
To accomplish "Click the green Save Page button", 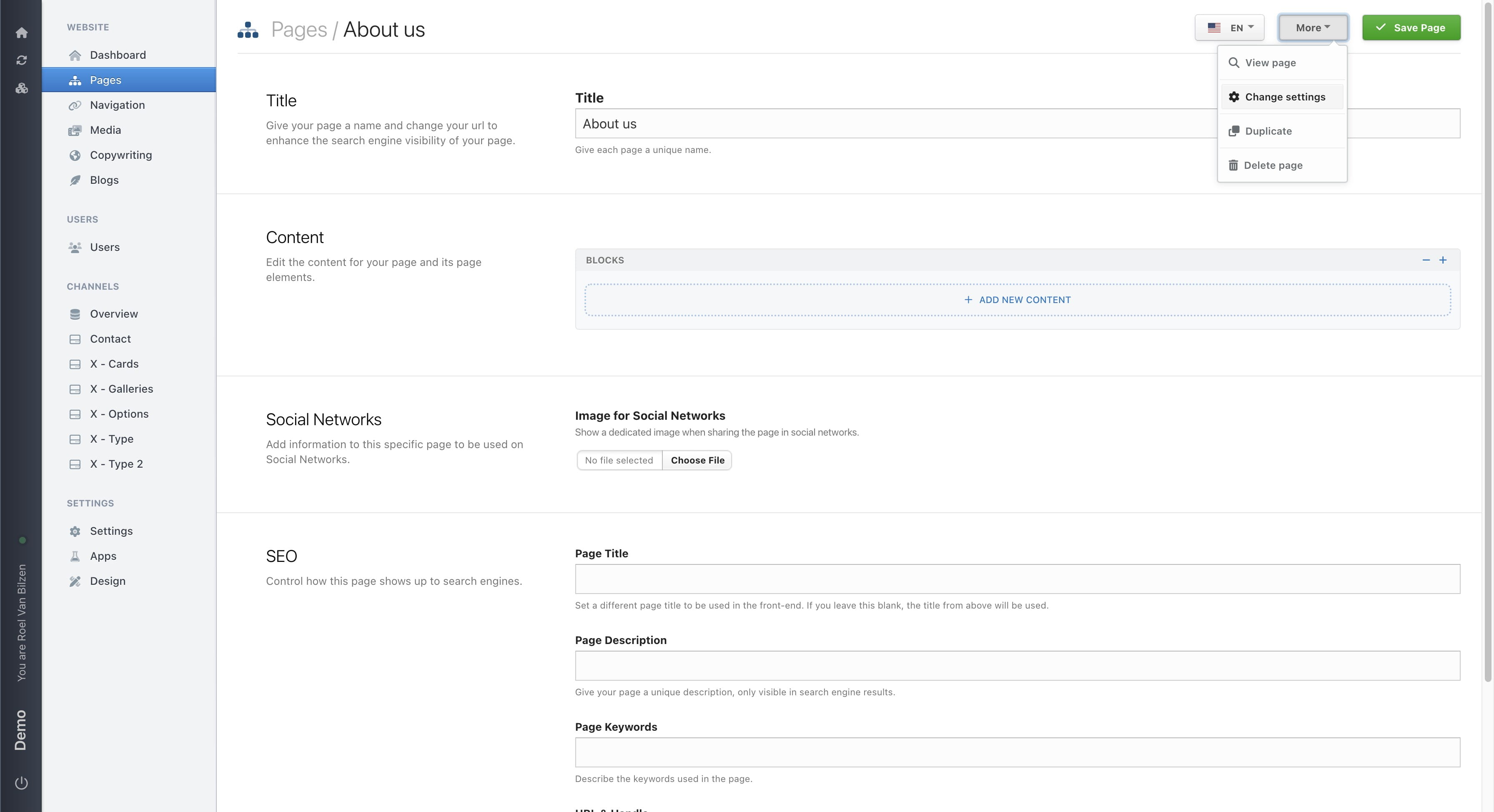I will pos(1411,27).
